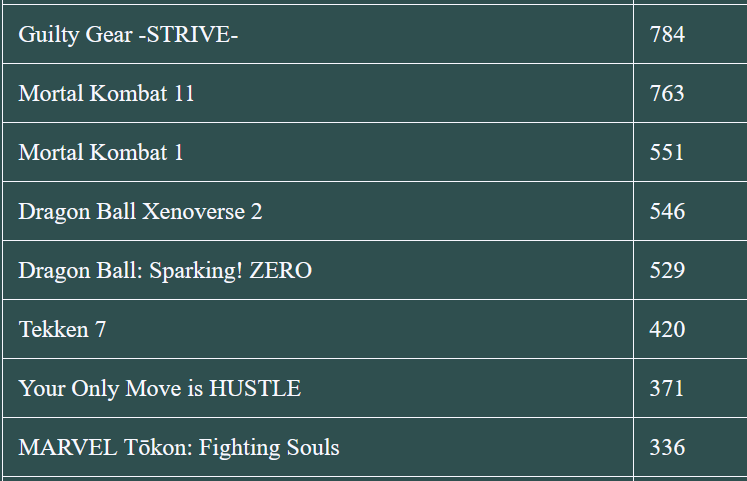
Task: Click Your Only Move is HUSTLE
Action: coord(160,389)
